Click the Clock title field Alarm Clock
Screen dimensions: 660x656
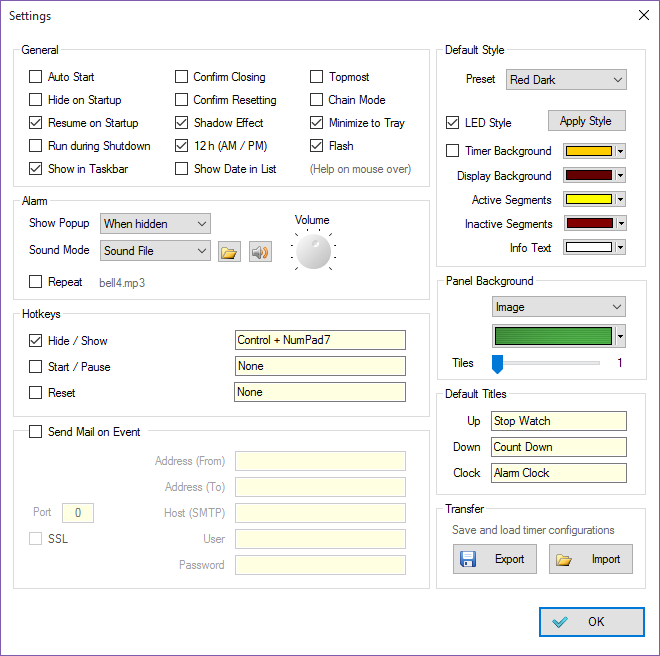(559, 473)
